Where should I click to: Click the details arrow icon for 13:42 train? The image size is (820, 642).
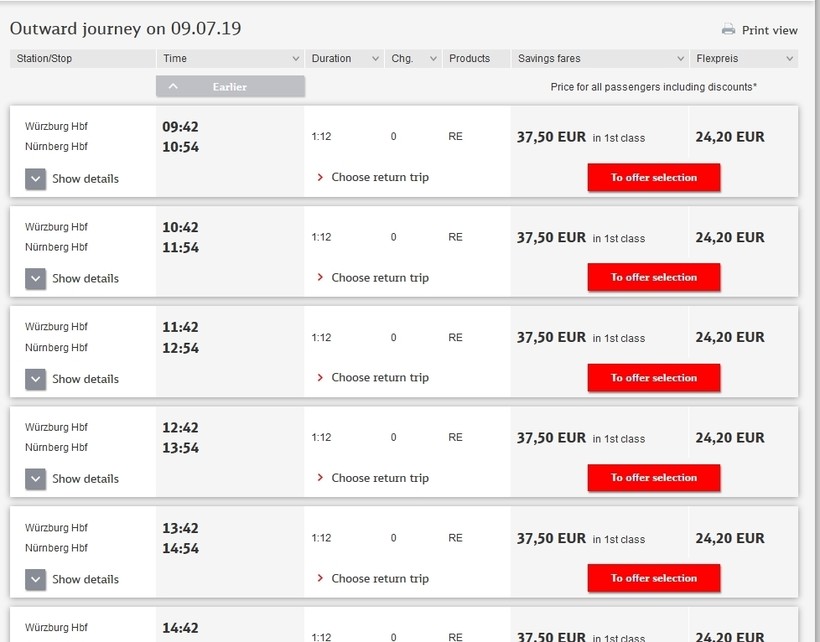tap(36, 579)
